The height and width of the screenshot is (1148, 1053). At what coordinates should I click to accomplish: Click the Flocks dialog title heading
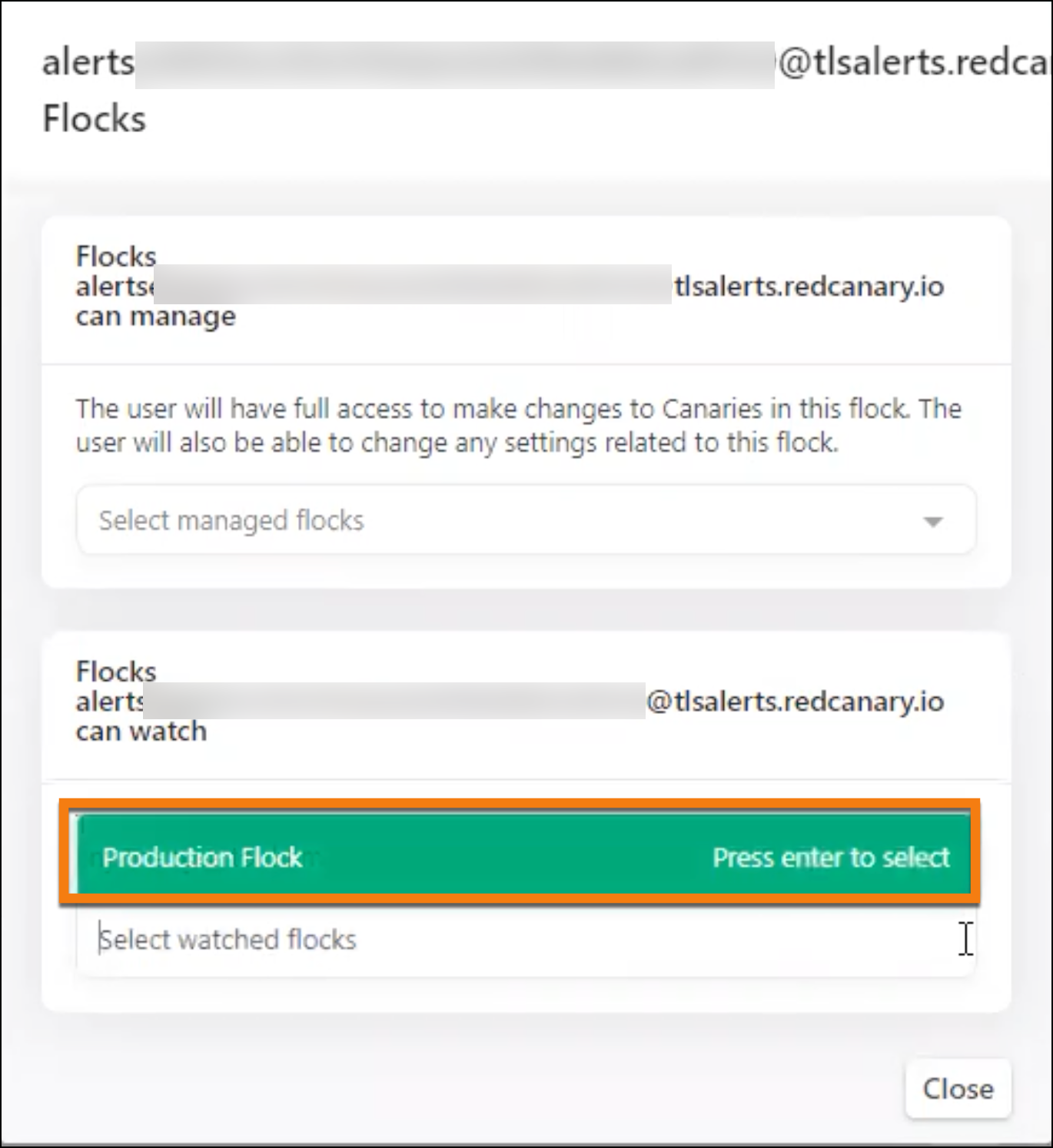94,119
